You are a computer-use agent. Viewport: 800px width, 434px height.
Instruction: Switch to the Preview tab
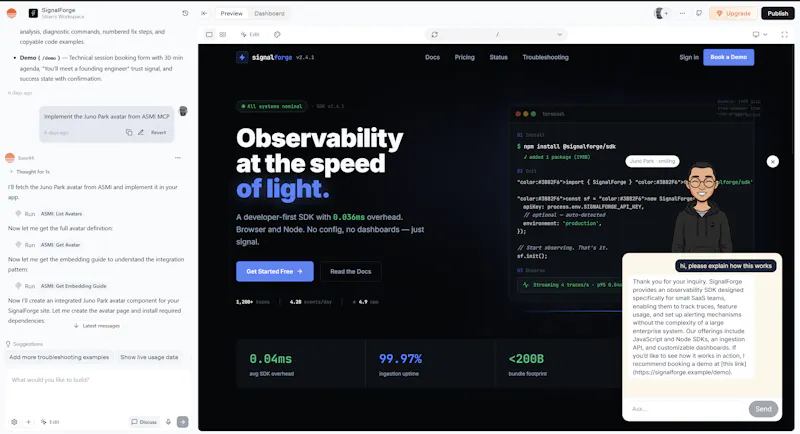(x=232, y=13)
